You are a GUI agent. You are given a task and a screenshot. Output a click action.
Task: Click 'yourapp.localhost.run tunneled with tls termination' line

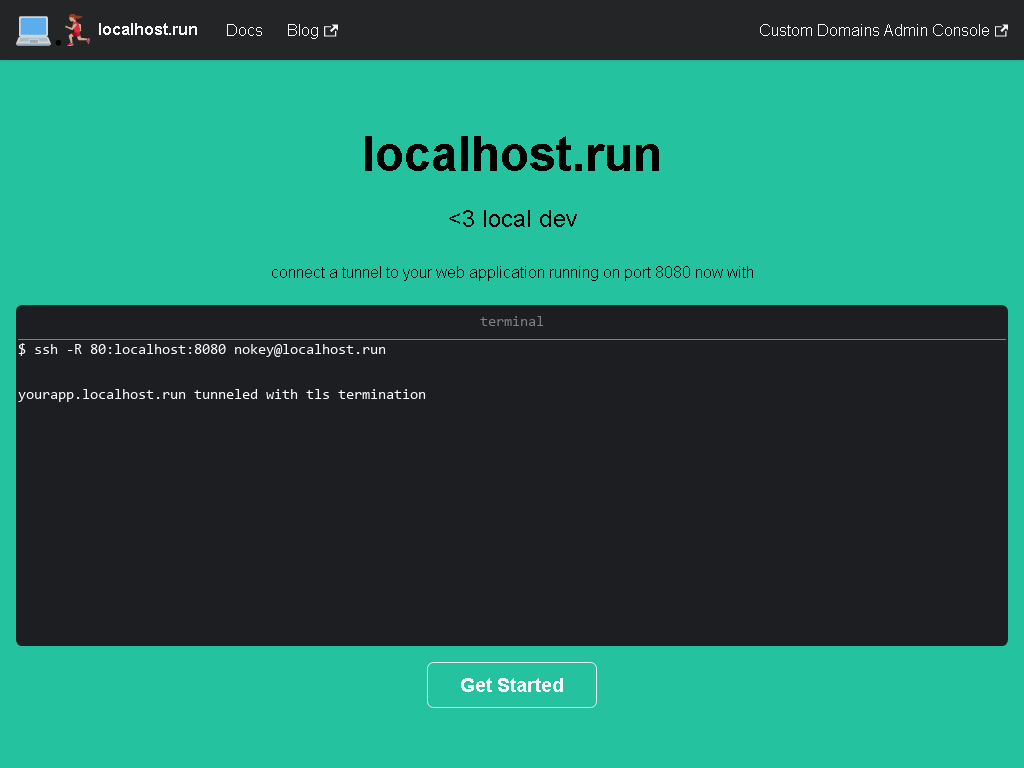coord(222,394)
